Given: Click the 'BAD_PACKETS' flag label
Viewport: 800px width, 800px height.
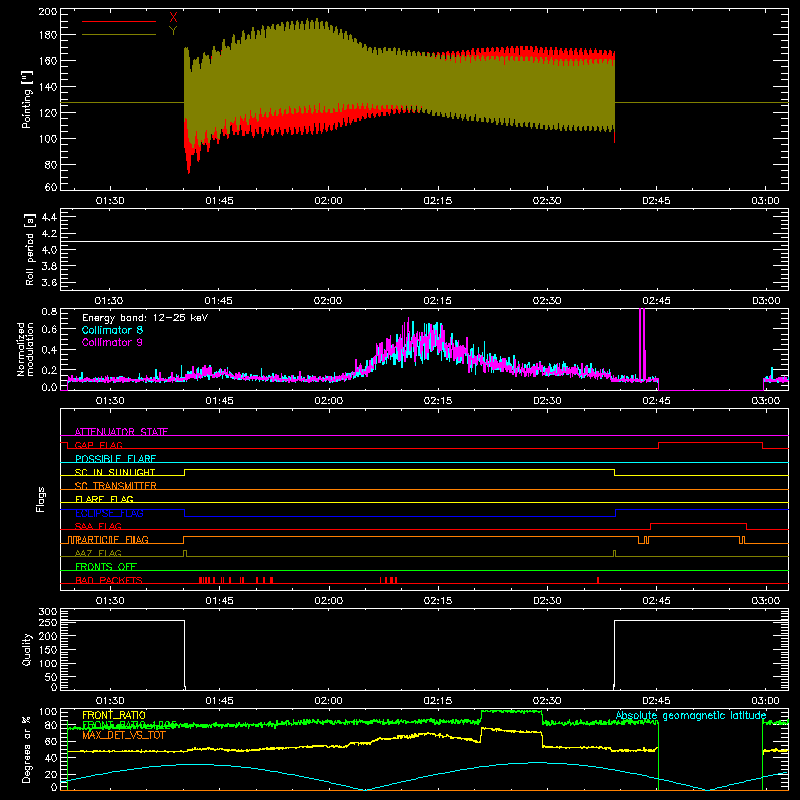Looking at the screenshot, I should point(109,580).
